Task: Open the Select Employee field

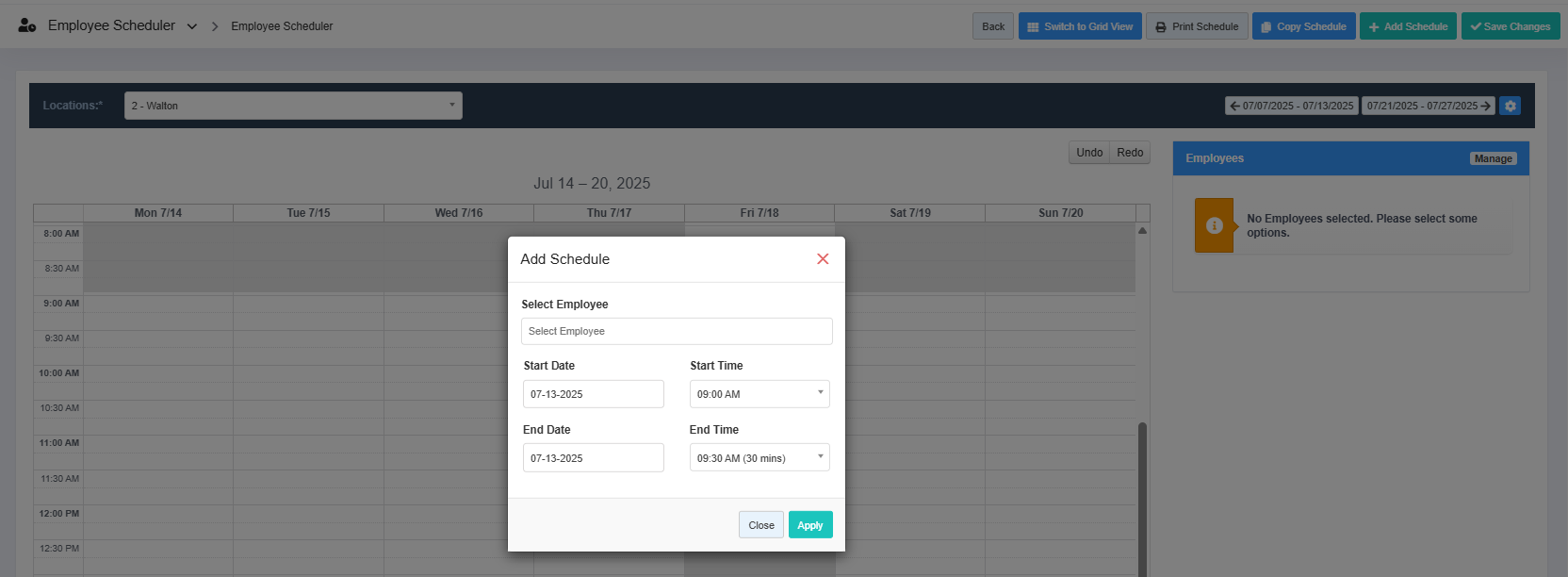Action: pyautogui.click(x=677, y=331)
